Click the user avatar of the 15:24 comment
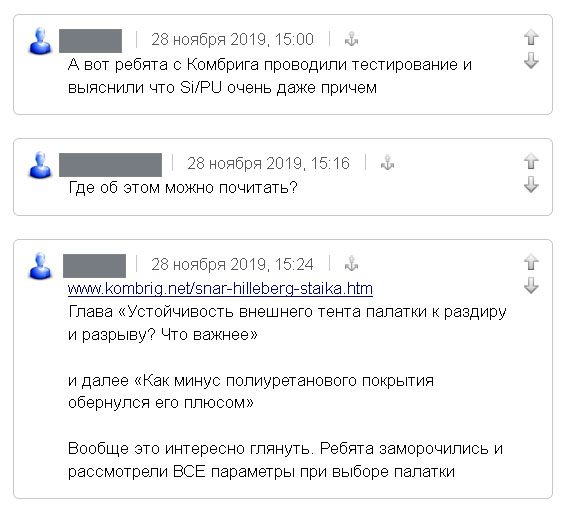The width and height of the screenshot is (563, 513). [x=40, y=266]
